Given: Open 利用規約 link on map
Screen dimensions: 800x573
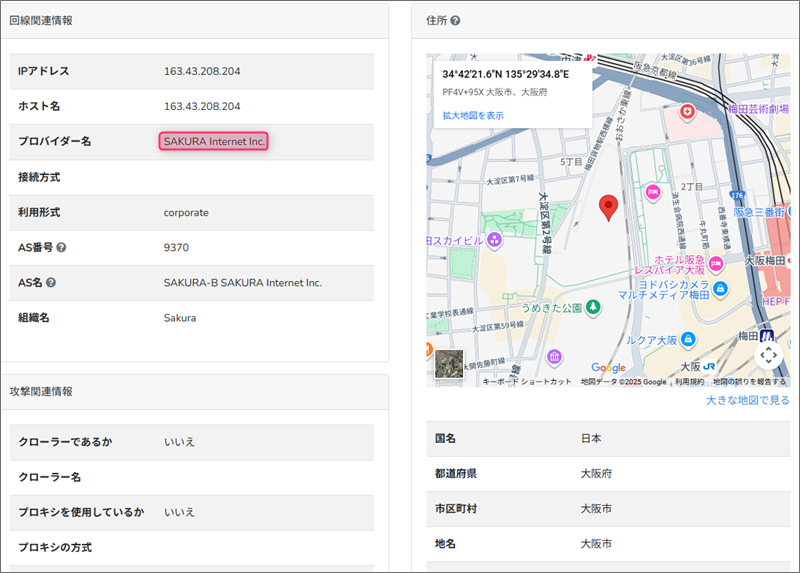Looking at the screenshot, I should (689, 382).
